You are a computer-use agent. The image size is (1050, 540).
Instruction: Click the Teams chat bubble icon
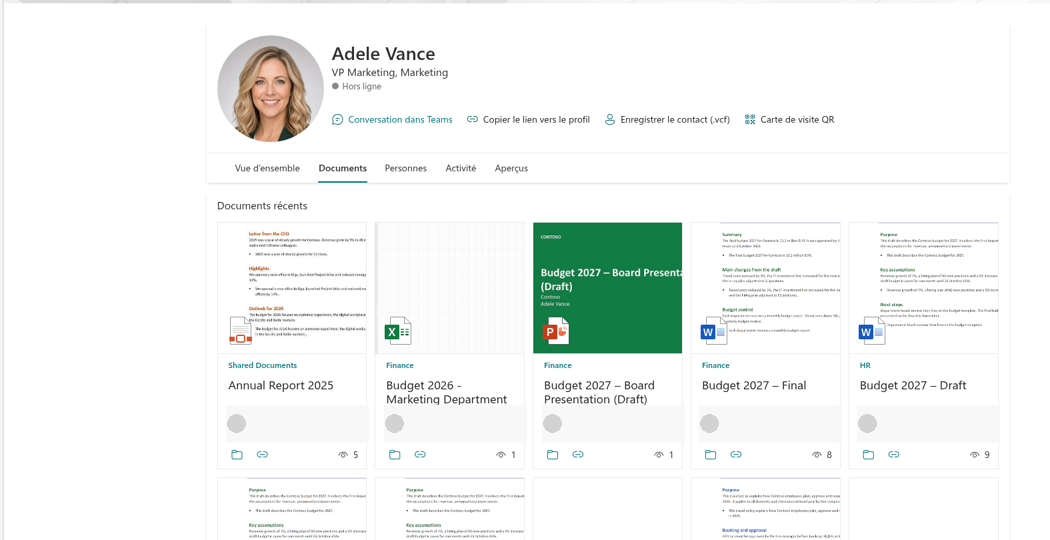click(338, 120)
